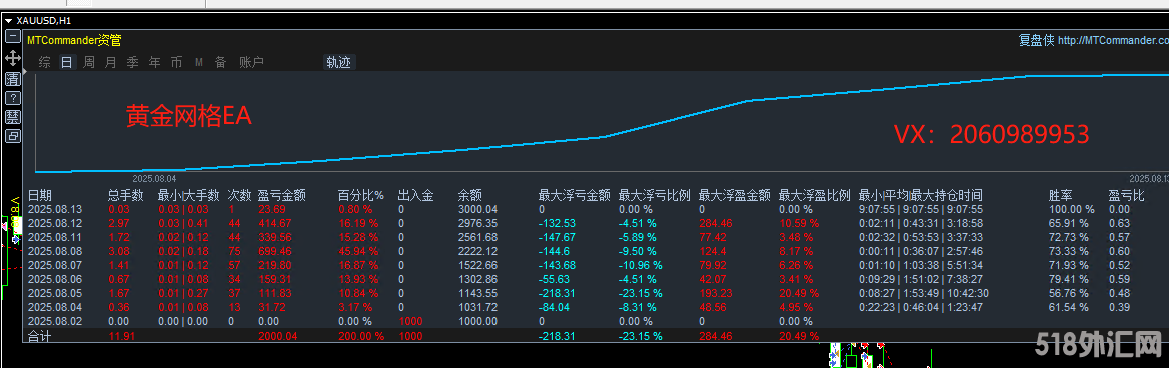Open the 备 tab
Viewport: 1169px width, 368px height.
[x=221, y=63]
